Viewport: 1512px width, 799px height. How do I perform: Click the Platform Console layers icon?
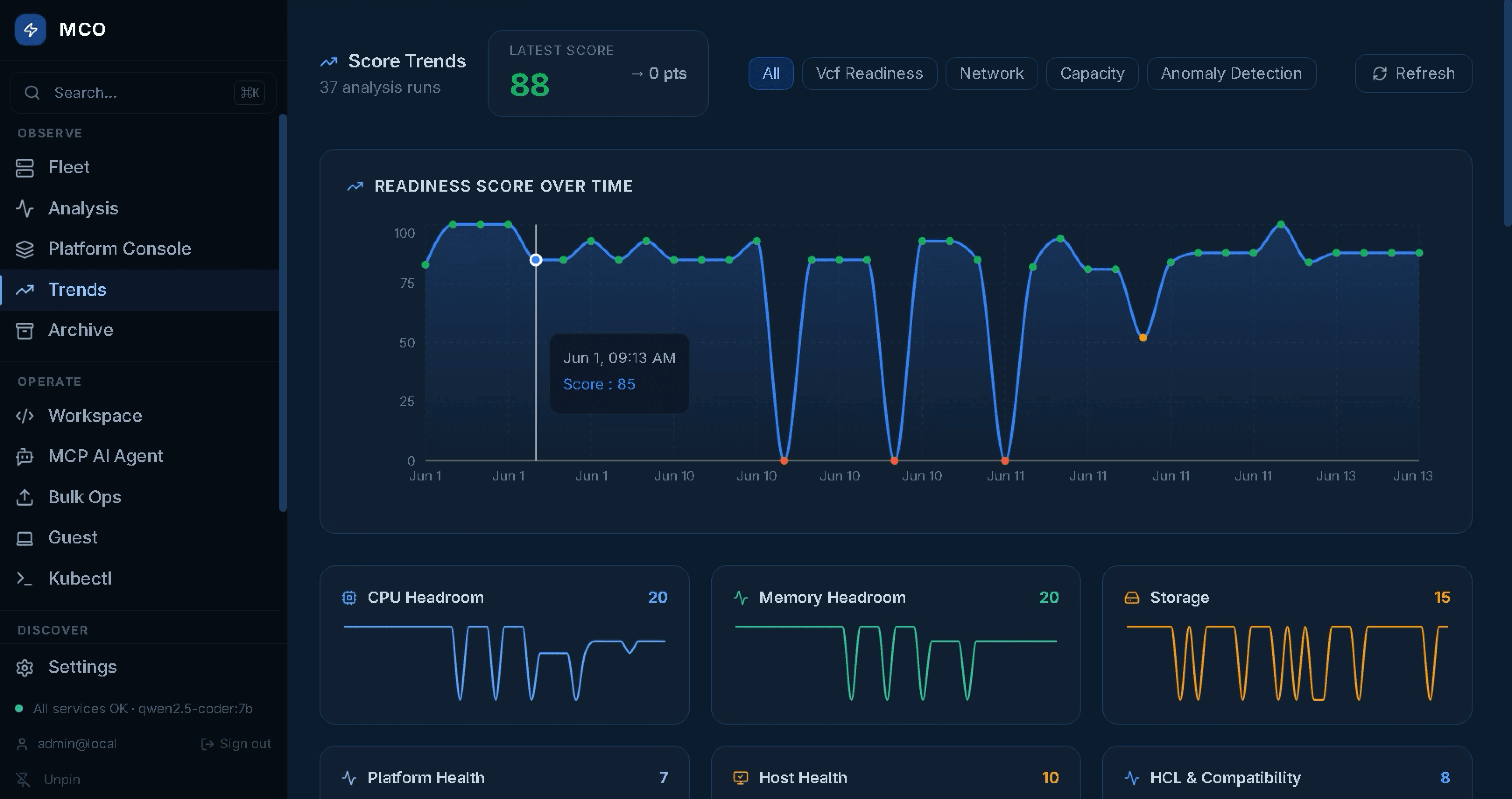point(25,249)
